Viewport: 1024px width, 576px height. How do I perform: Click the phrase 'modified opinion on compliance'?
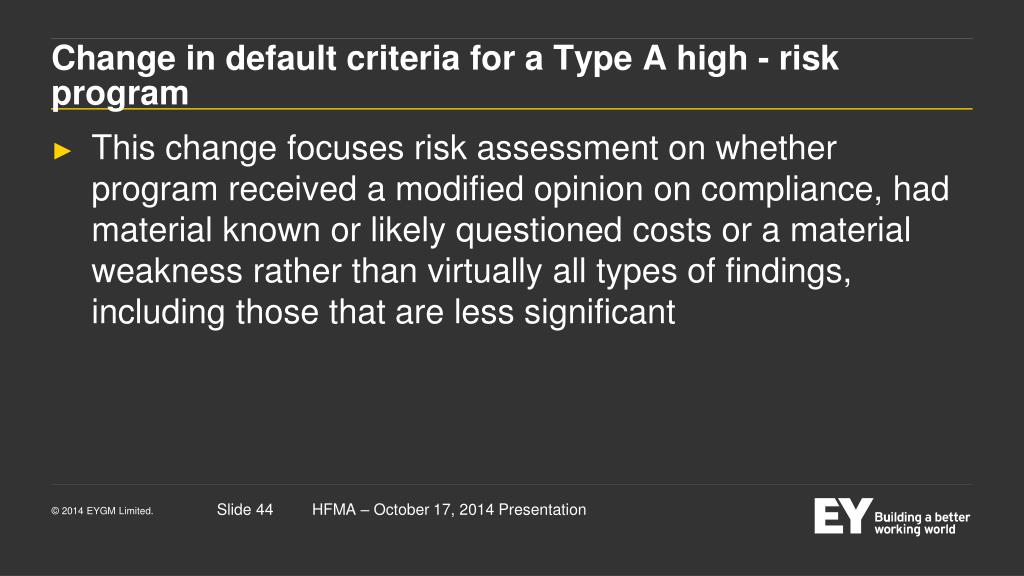pos(634,190)
